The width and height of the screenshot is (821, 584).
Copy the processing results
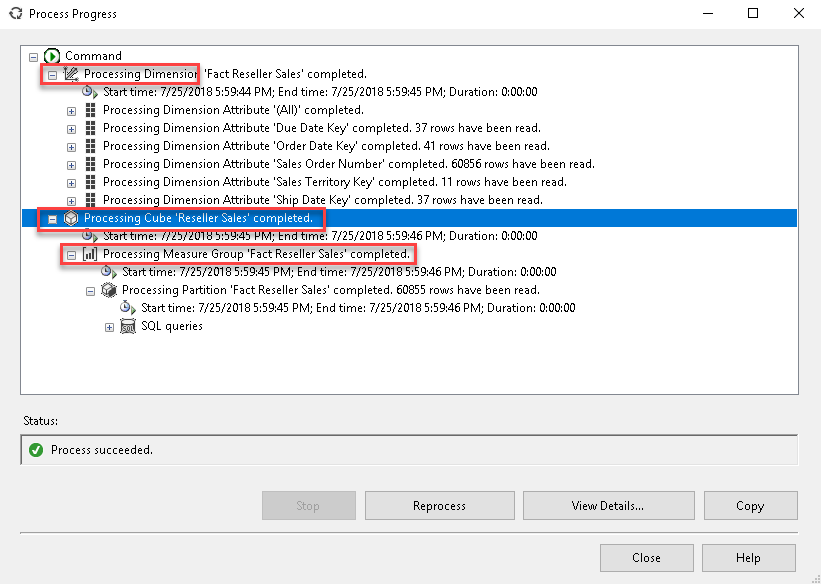[x=750, y=505]
